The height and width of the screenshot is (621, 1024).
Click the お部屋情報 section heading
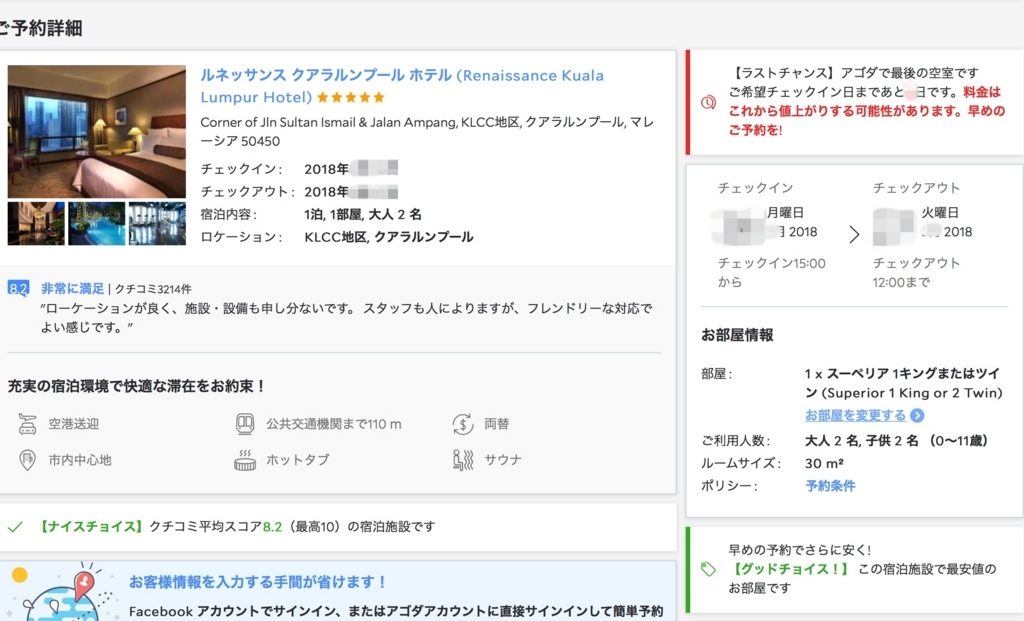pyautogui.click(x=737, y=335)
